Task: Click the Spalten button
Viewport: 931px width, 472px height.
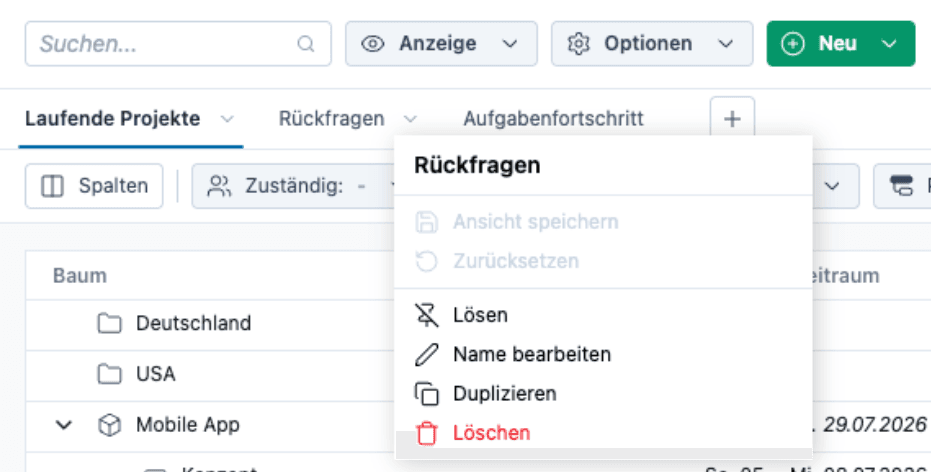Action: (x=94, y=186)
